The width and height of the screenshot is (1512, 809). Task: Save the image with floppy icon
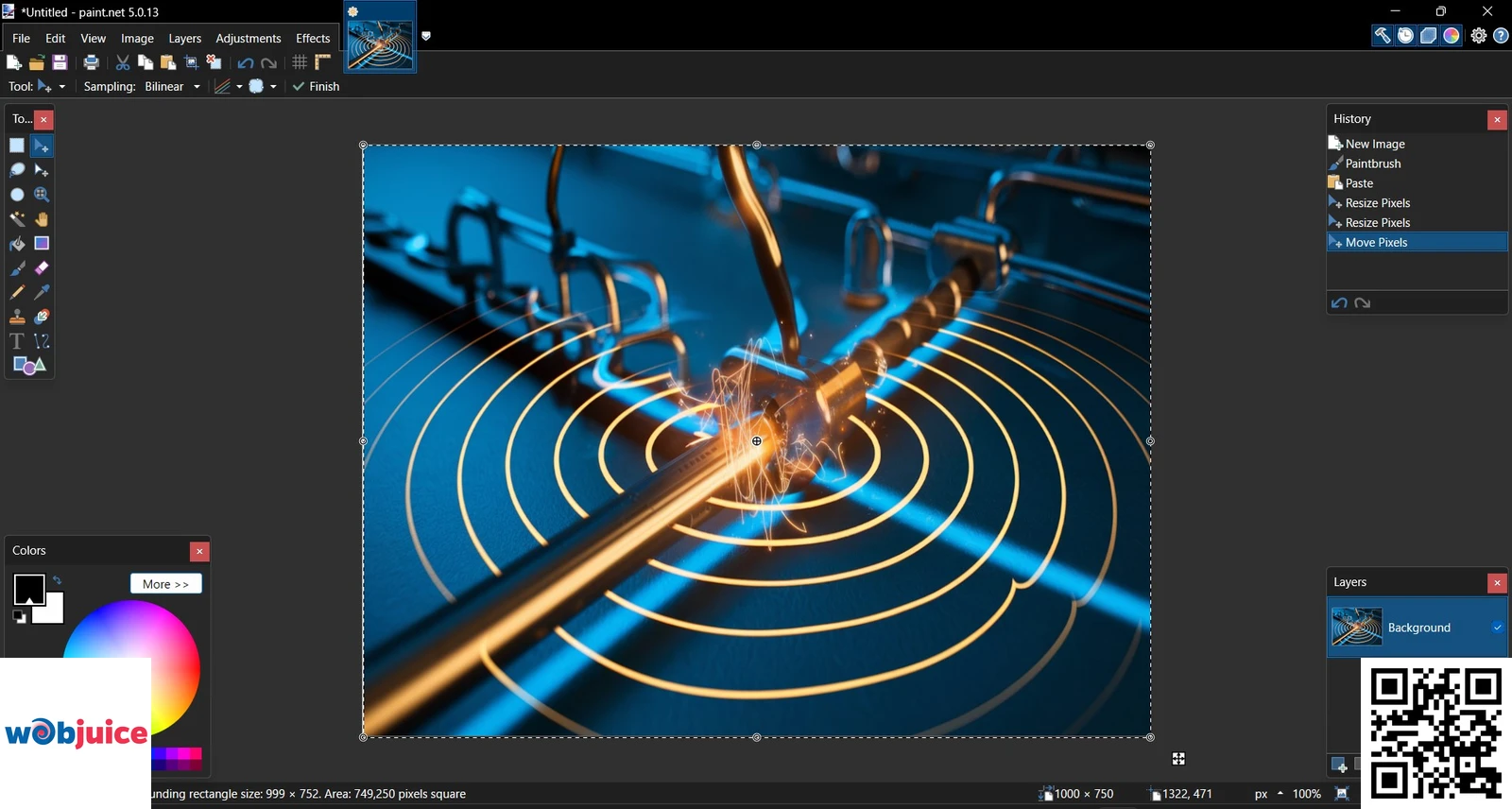click(60, 62)
